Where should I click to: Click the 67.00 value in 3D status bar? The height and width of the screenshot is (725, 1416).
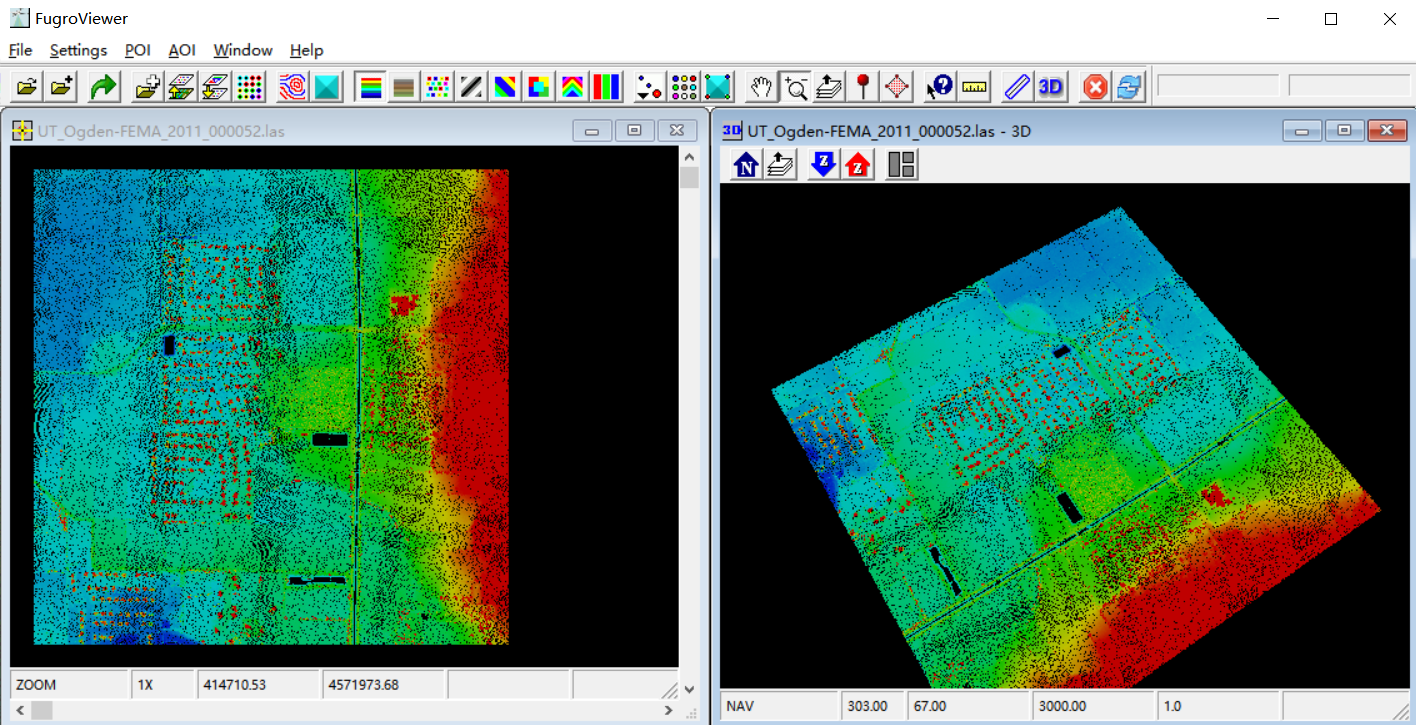[968, 706]
